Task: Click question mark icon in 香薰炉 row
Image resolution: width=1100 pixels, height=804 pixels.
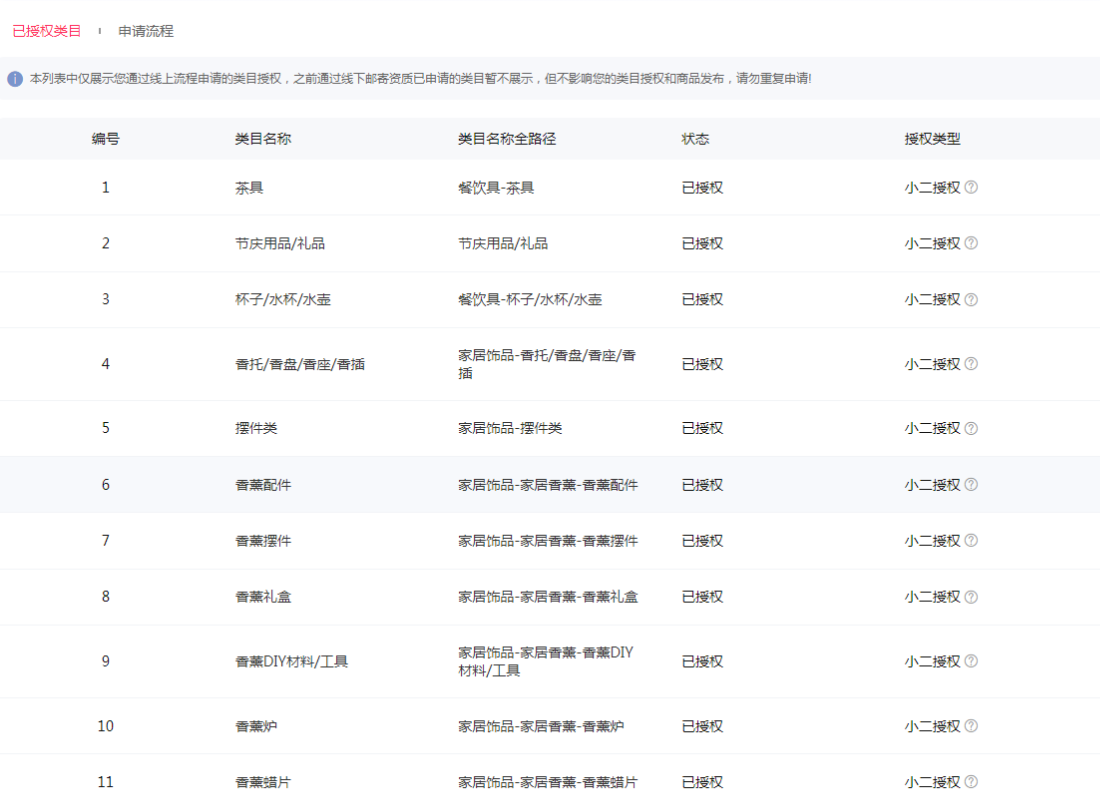Action: point(971,726)
